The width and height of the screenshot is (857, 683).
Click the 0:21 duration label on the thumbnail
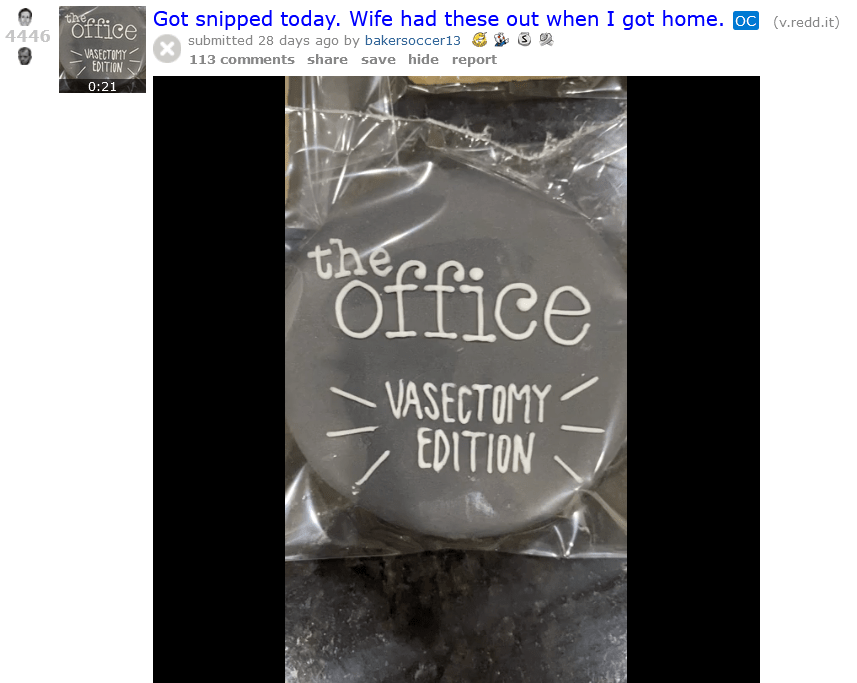(x=102, y=86)
